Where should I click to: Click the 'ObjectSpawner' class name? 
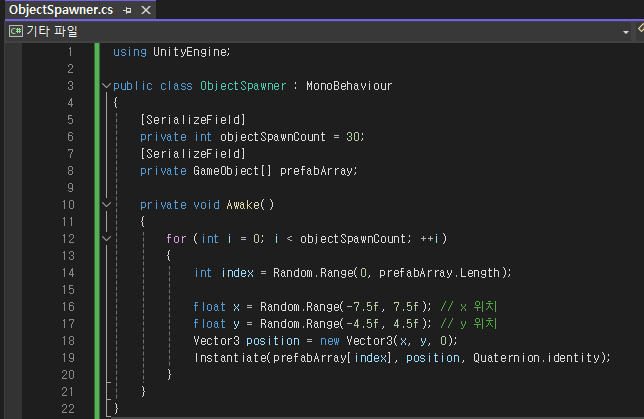243,85
